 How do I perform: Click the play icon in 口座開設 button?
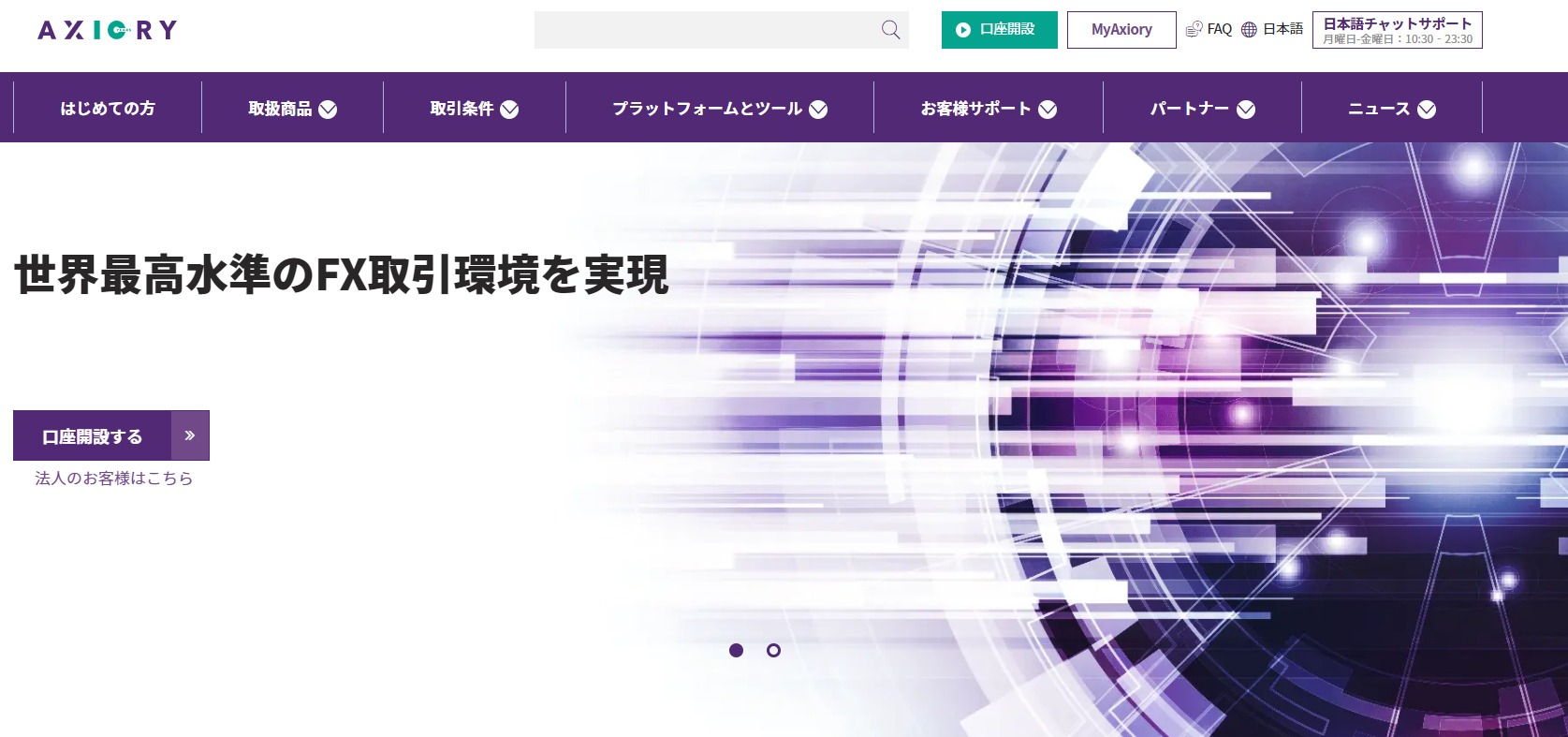[x=962, y=30]
